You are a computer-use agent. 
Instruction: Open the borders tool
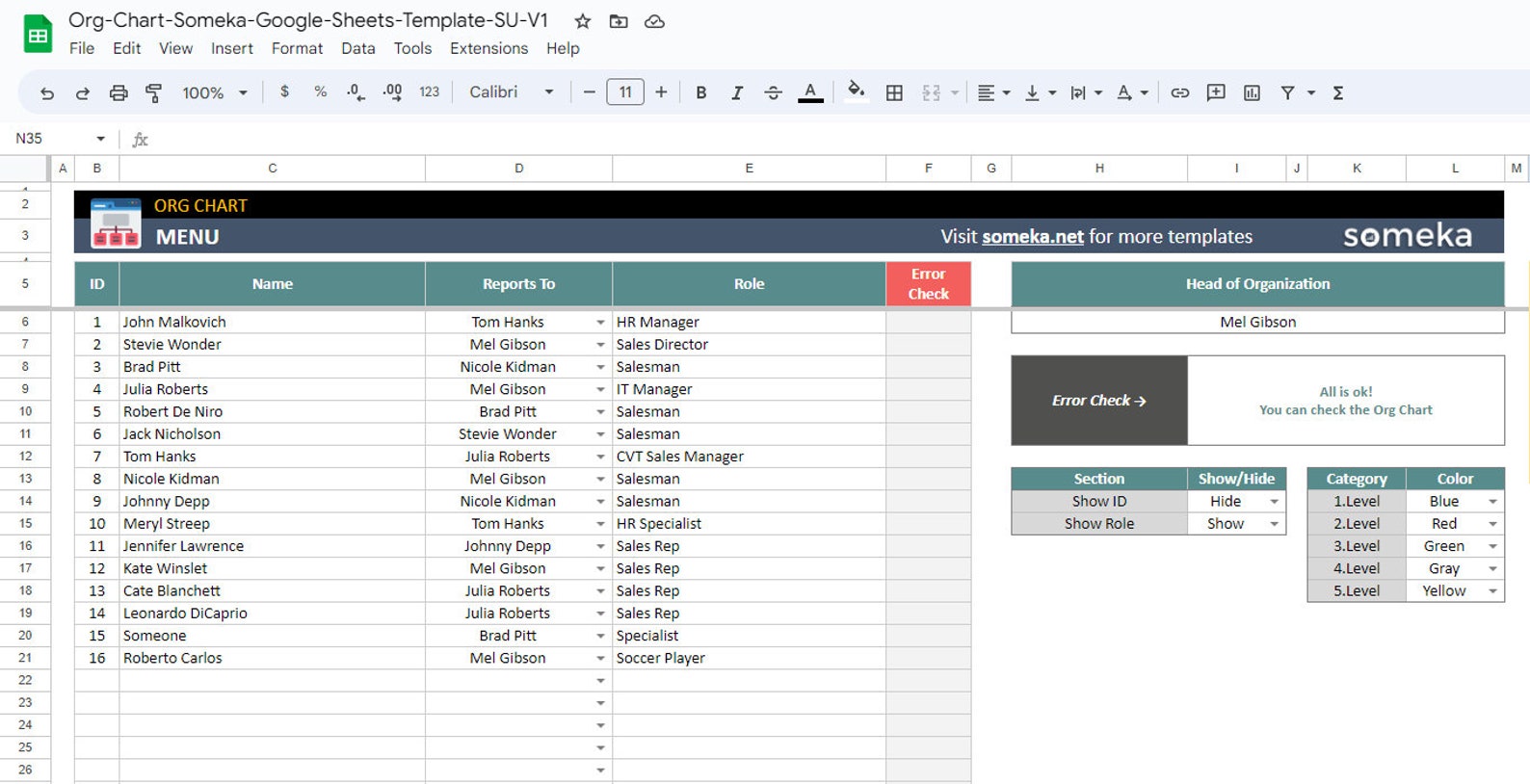point(894,92)
